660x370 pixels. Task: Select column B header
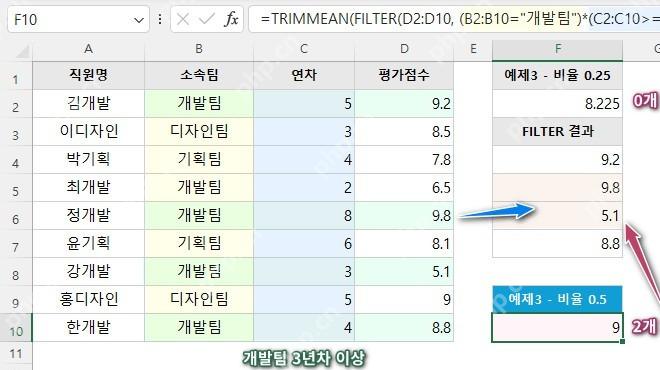[199, 49]
